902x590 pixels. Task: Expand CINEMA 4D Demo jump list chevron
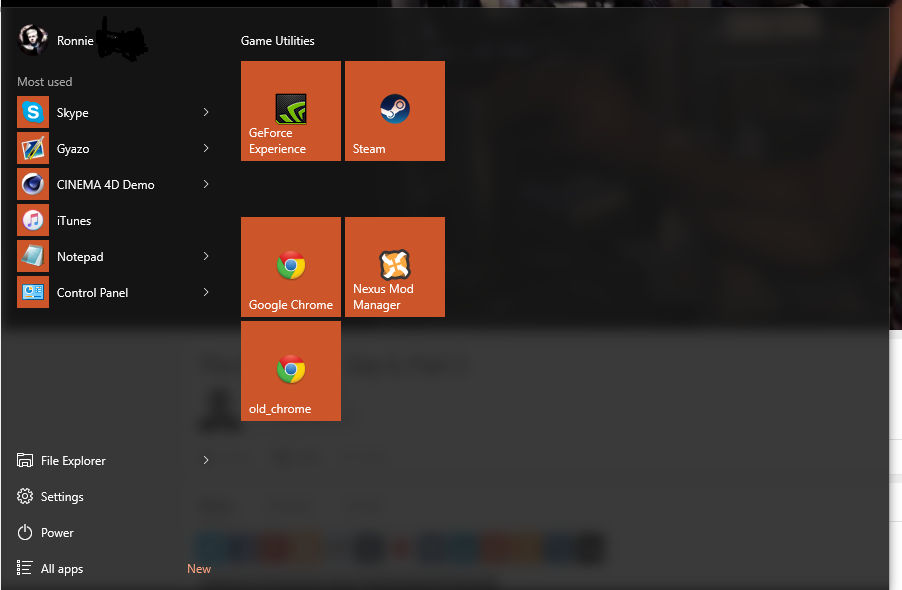point(206,184)
